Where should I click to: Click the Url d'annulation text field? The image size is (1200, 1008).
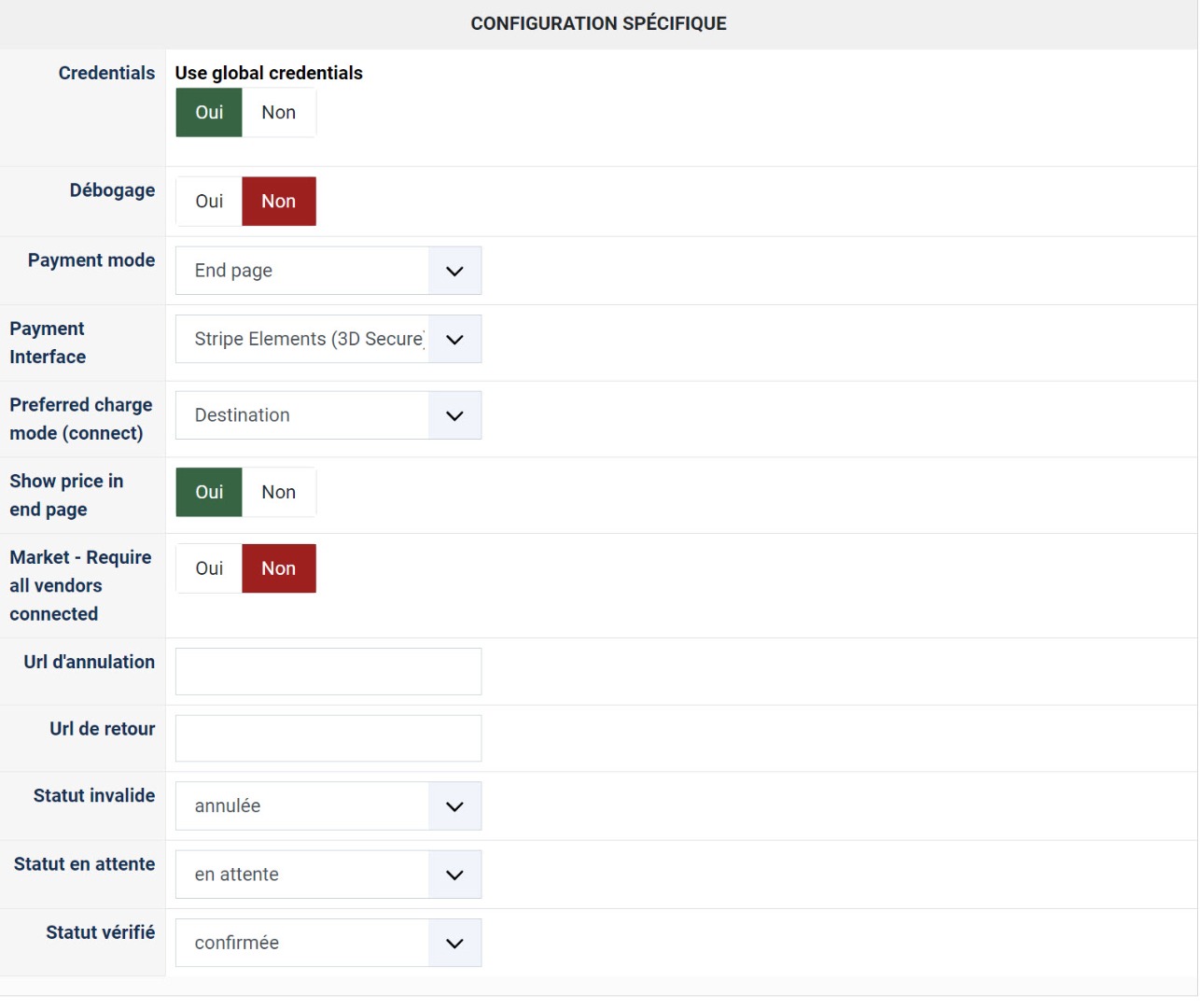[328, 672]
